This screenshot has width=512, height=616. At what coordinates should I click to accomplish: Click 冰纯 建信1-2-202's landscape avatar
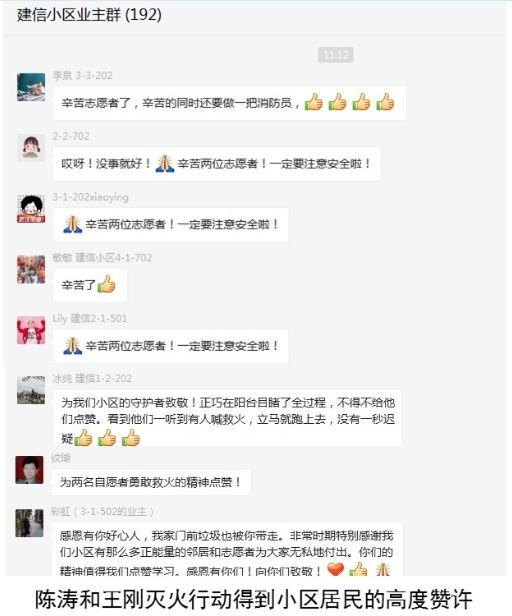click(31, 390)
